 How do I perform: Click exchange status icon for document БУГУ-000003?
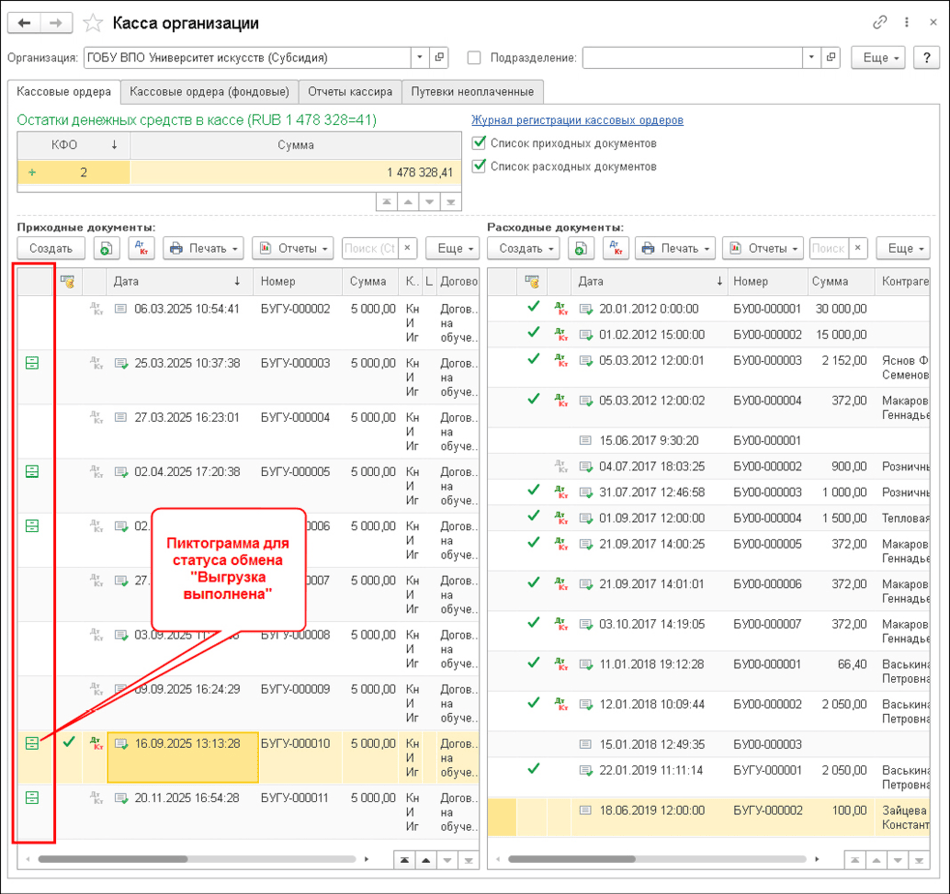pyautogui.click(x=32, y=364)
